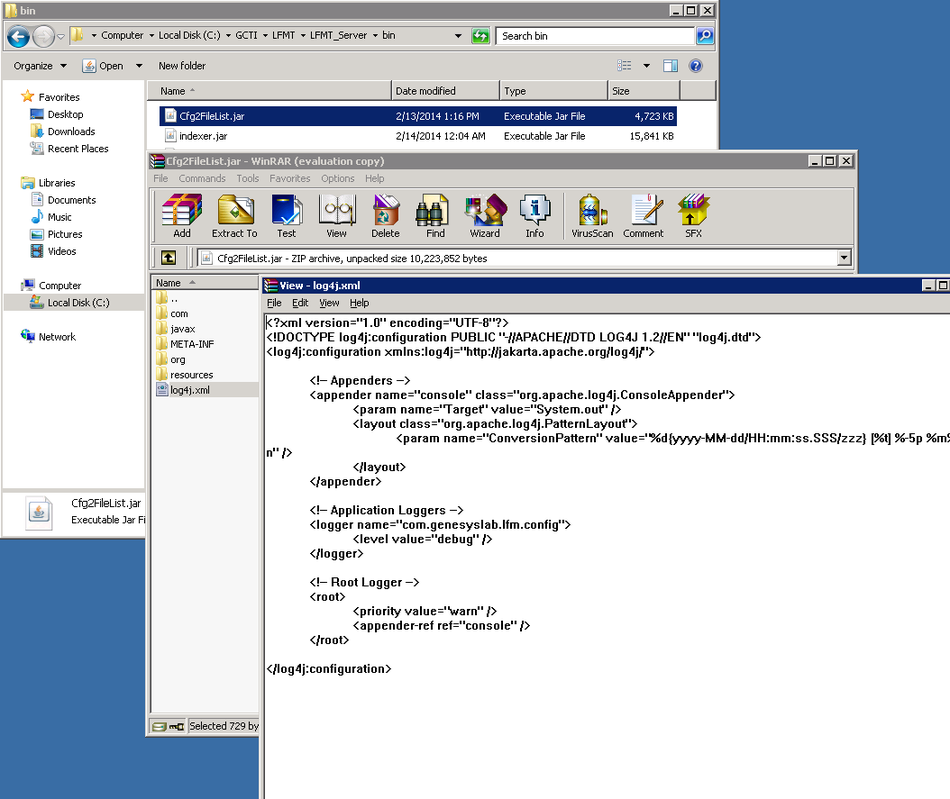Open WinRAR Tools menu

(248, 178)
